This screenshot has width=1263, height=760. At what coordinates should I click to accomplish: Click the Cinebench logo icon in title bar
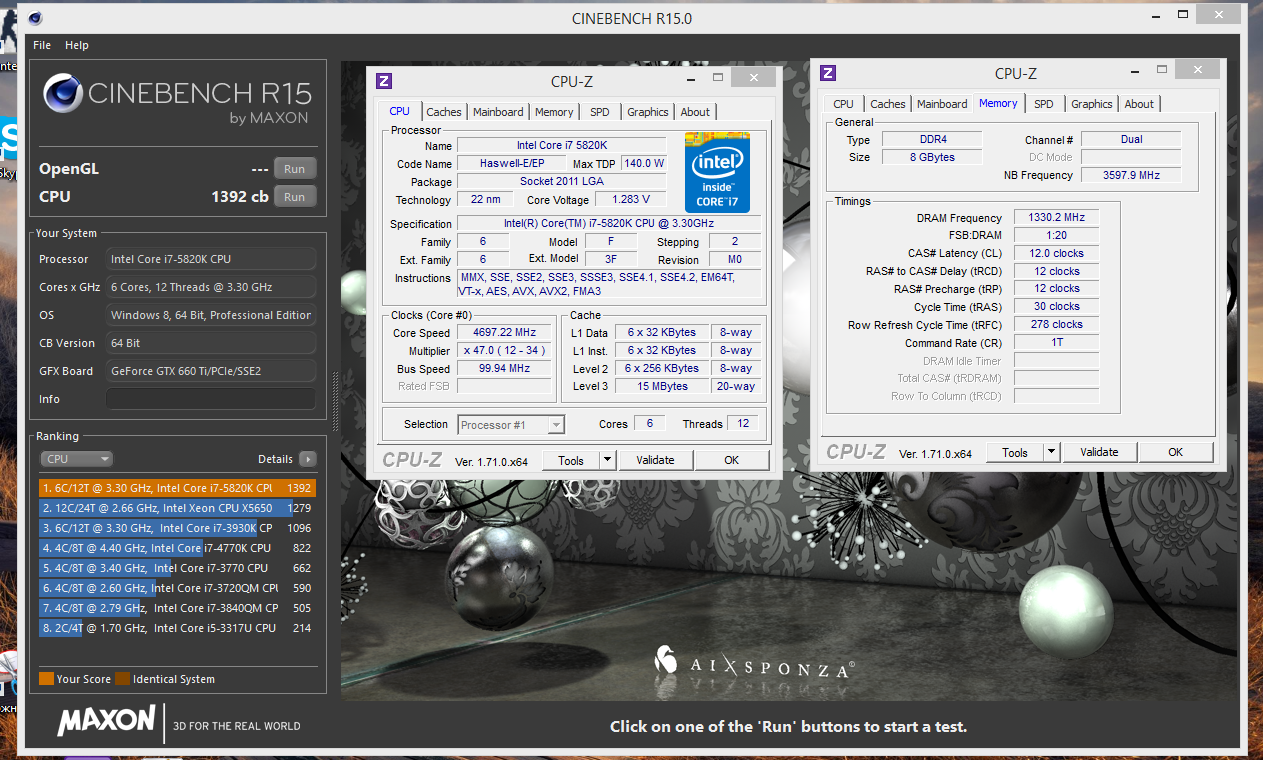[35, 18]
